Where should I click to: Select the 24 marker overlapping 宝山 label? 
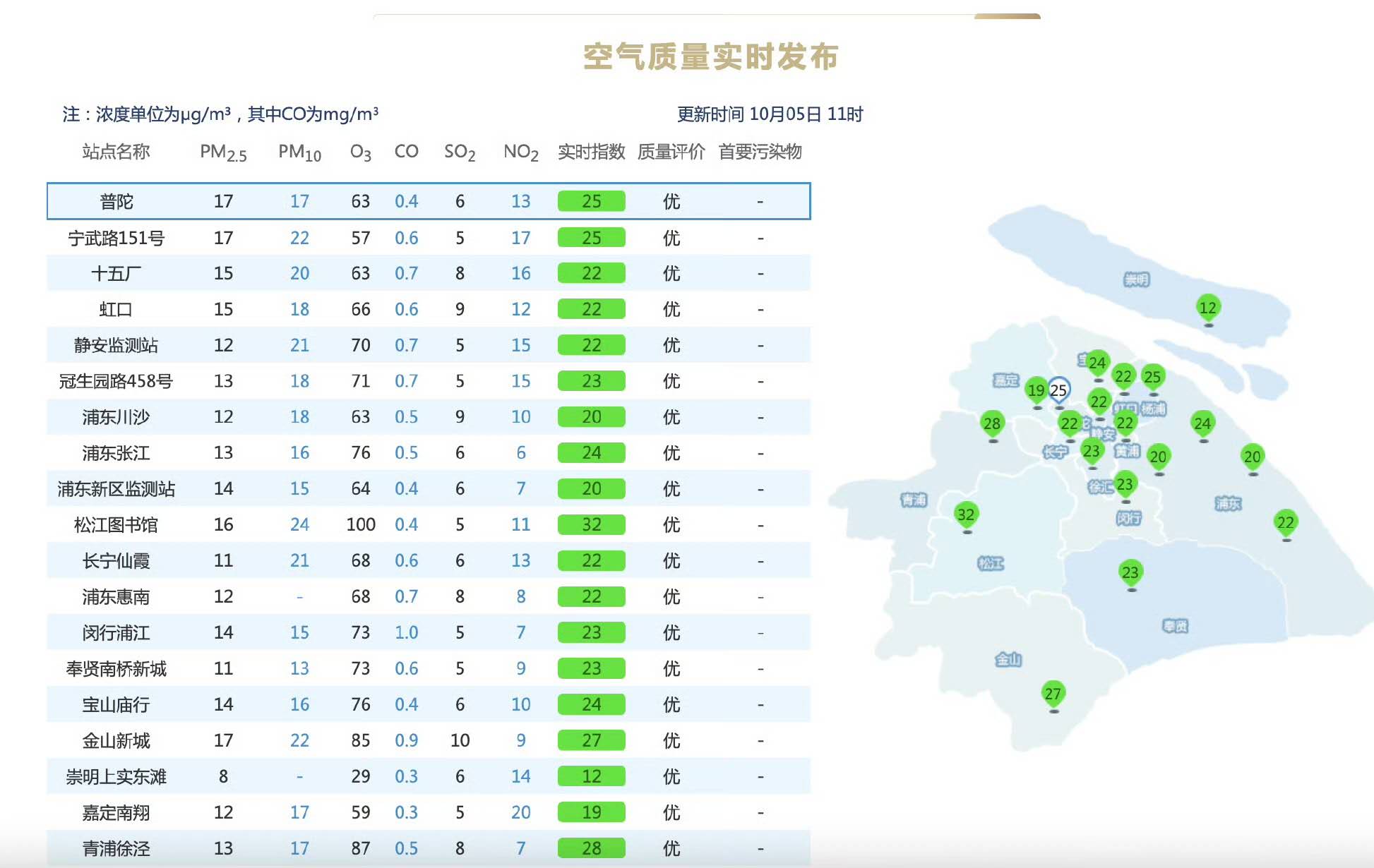(1097, 363)
